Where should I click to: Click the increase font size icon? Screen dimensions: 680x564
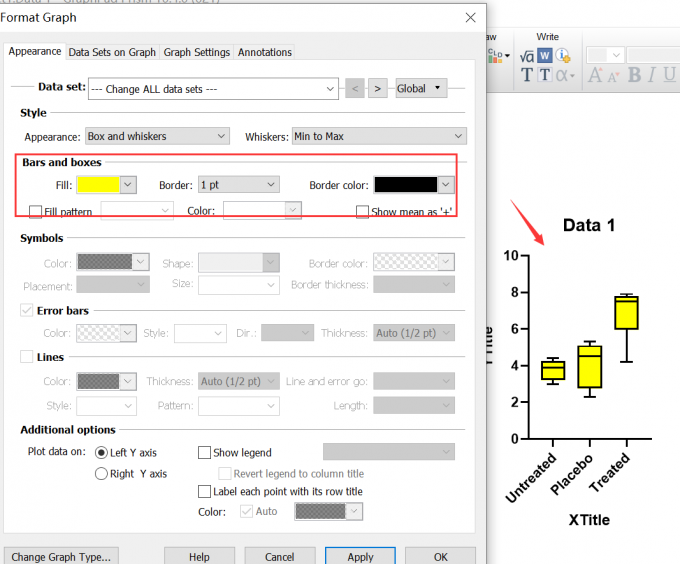595,75
